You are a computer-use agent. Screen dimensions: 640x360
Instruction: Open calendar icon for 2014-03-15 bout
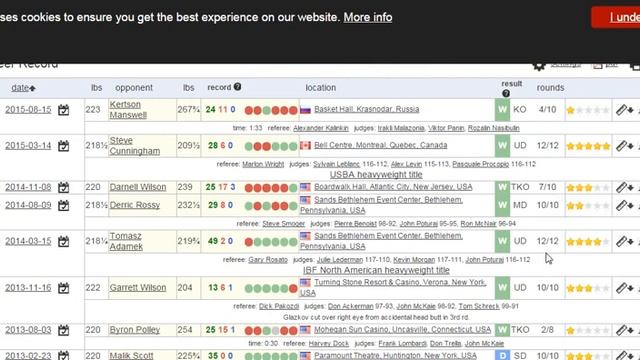tap(63, 241)
